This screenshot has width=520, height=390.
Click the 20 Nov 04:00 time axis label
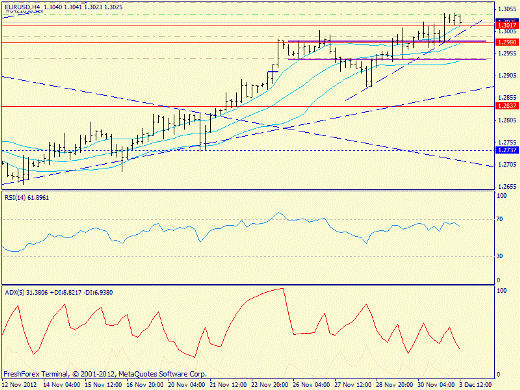(187, 384)
